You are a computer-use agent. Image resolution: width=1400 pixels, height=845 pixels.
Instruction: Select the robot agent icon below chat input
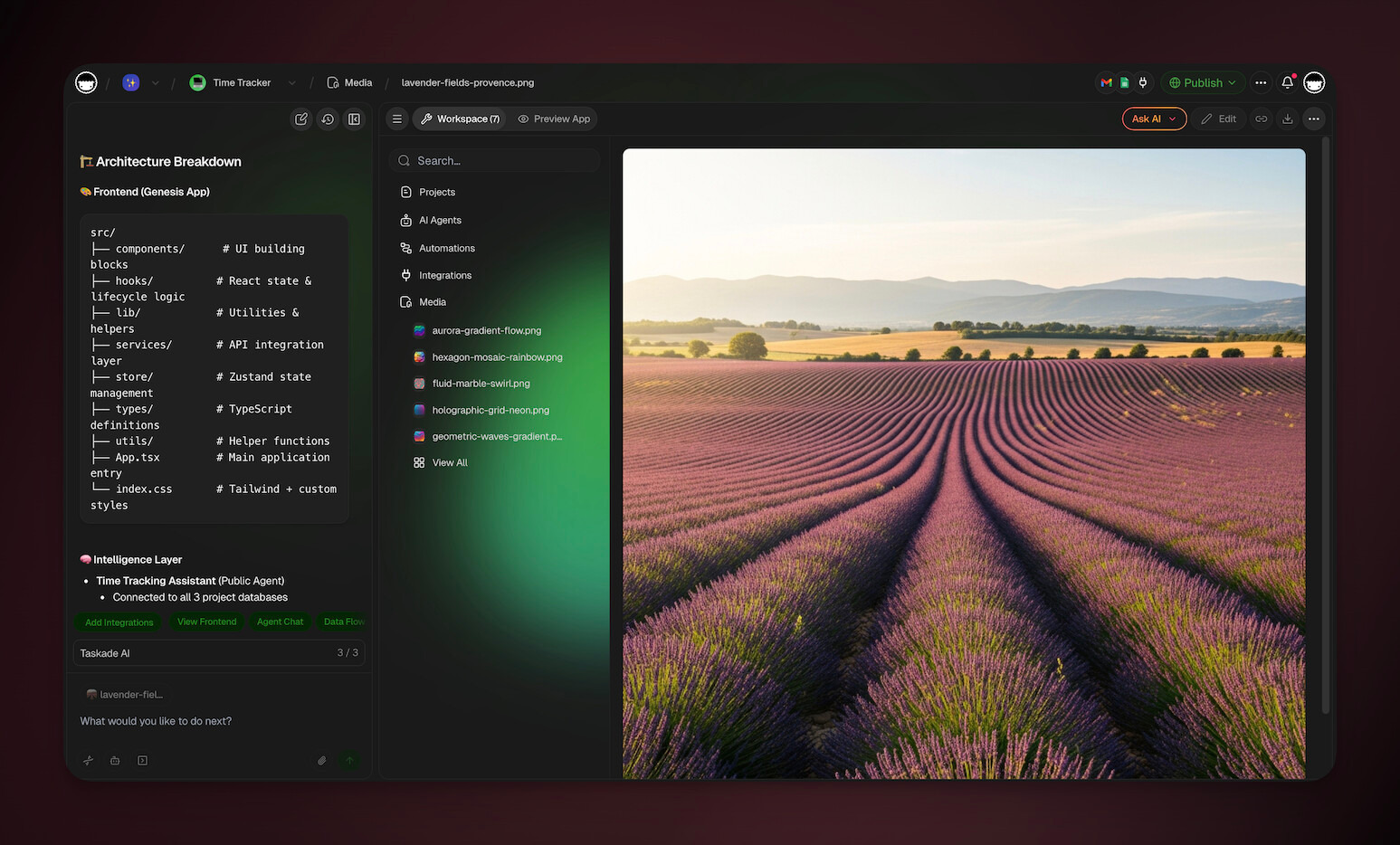coord(115,761)
